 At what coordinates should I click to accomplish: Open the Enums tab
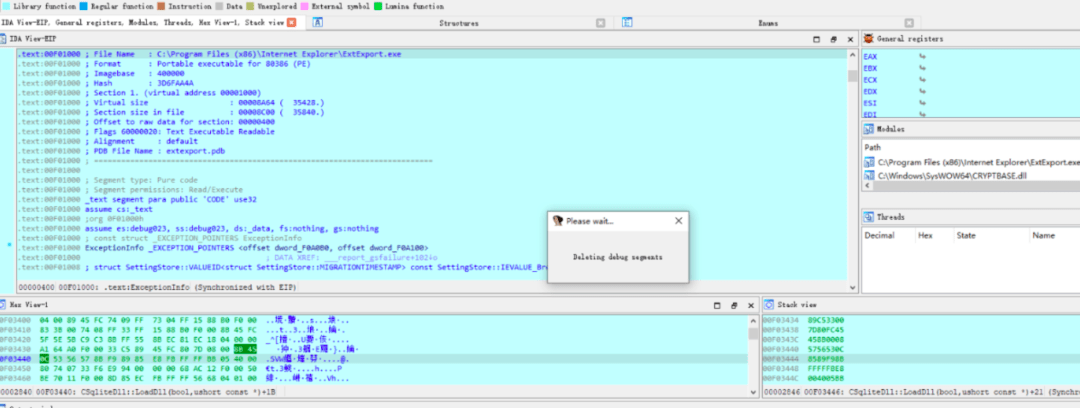tap(768, 23)
